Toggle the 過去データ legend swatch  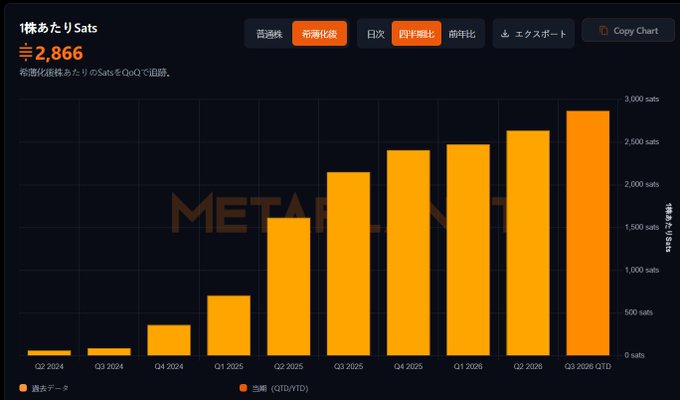(23, 388)
